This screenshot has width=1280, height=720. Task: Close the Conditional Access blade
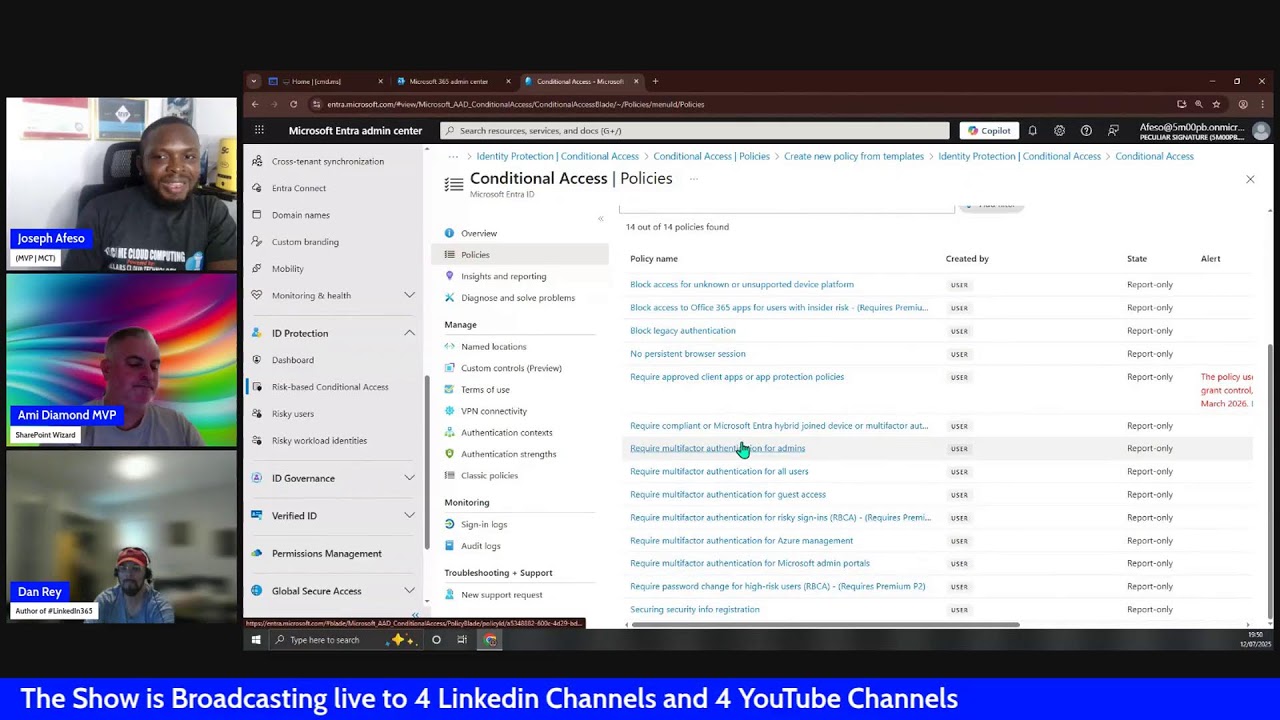click(x=1250, y=179)
